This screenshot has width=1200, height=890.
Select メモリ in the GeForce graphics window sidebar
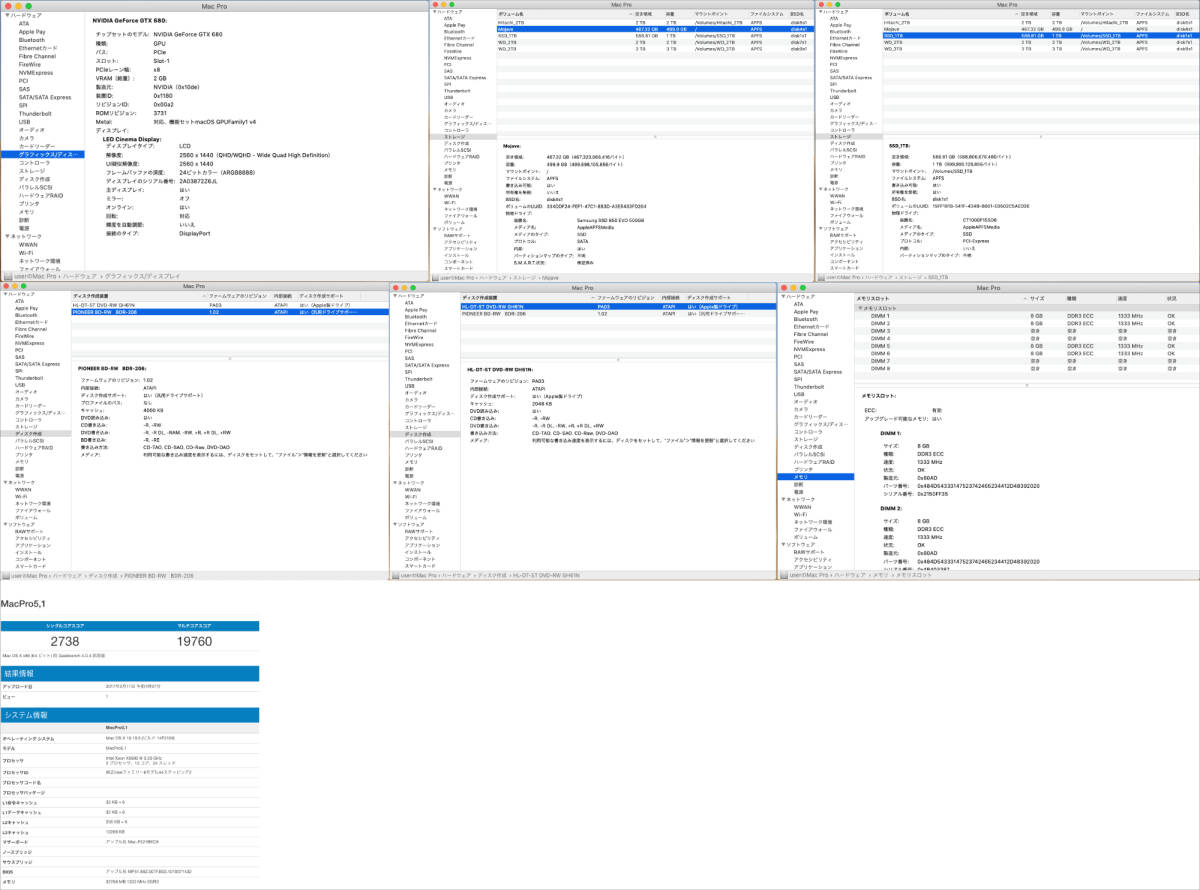26,211
